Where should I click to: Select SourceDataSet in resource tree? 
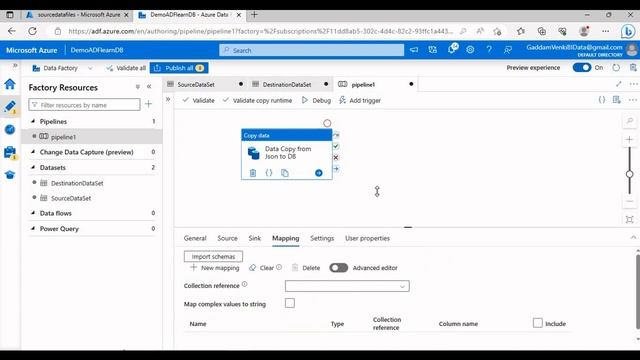coord(71,198)
